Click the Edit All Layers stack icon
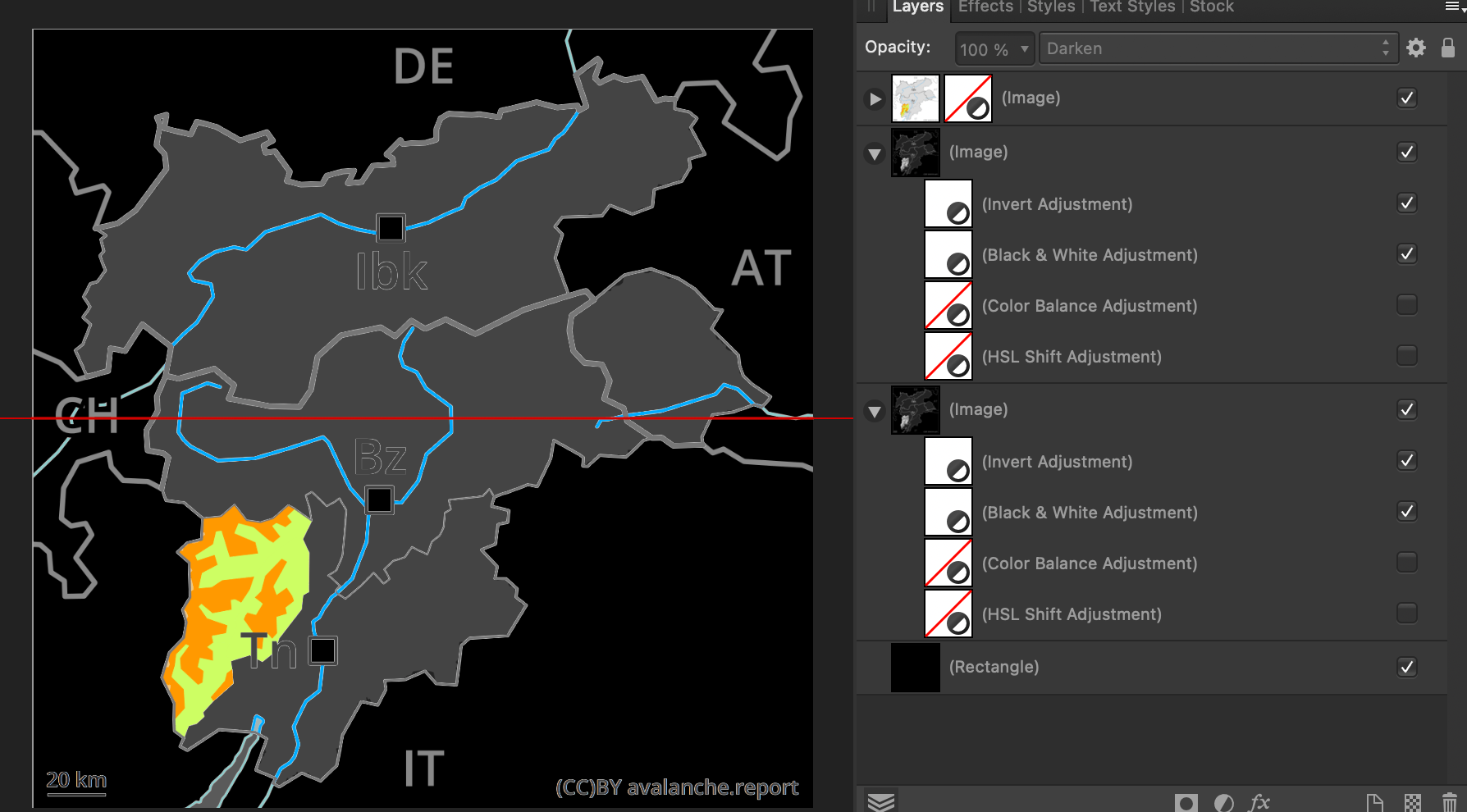Viewport: 1467px width, 812px height. click(x=881, y=801)
